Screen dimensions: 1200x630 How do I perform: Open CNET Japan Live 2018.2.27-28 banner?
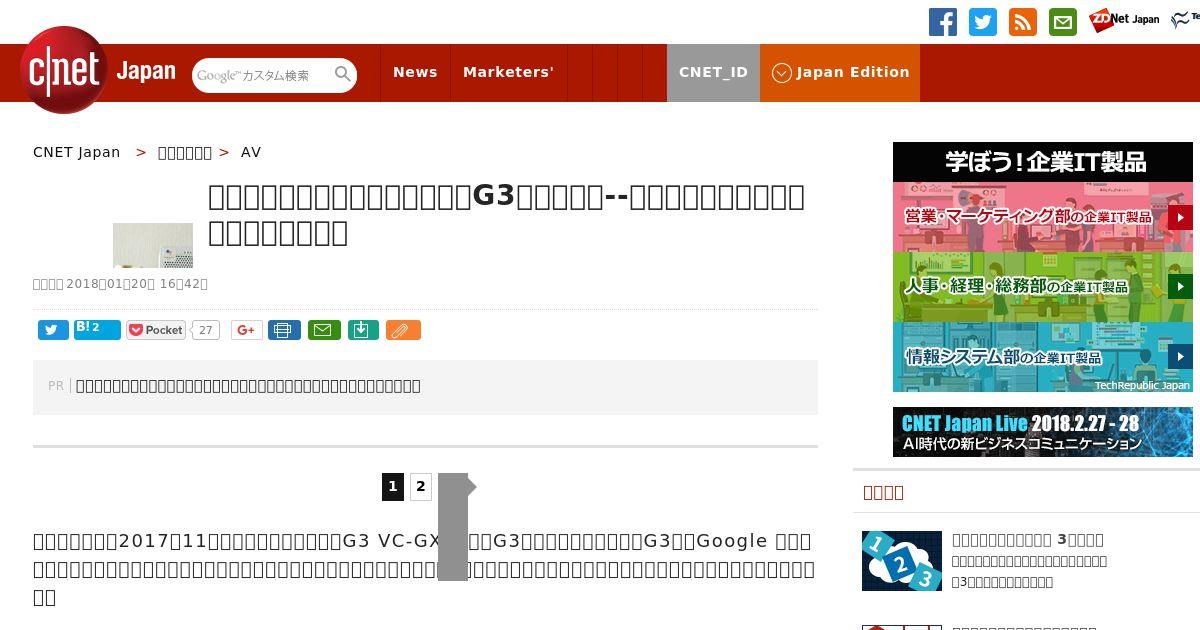1043,432
